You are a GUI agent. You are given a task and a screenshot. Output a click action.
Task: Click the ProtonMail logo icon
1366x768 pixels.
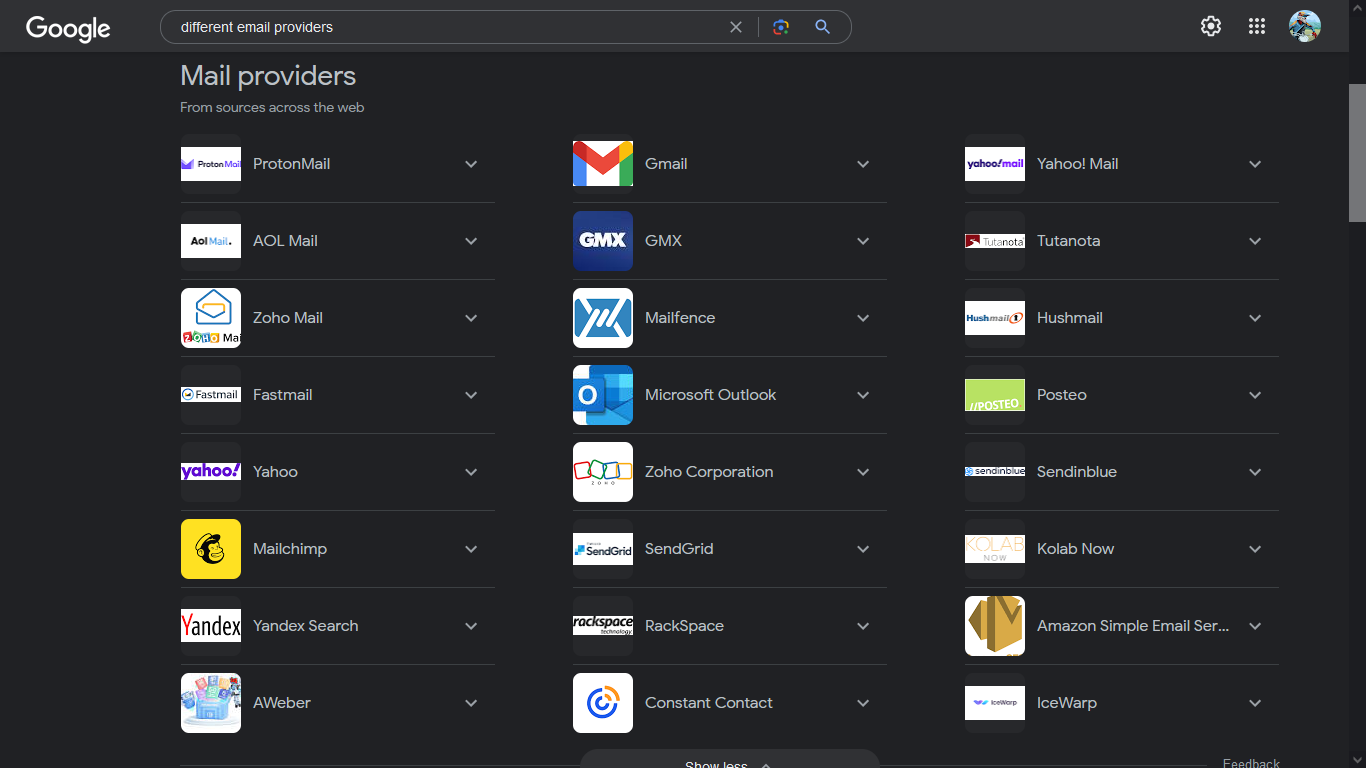pos(211,164)
